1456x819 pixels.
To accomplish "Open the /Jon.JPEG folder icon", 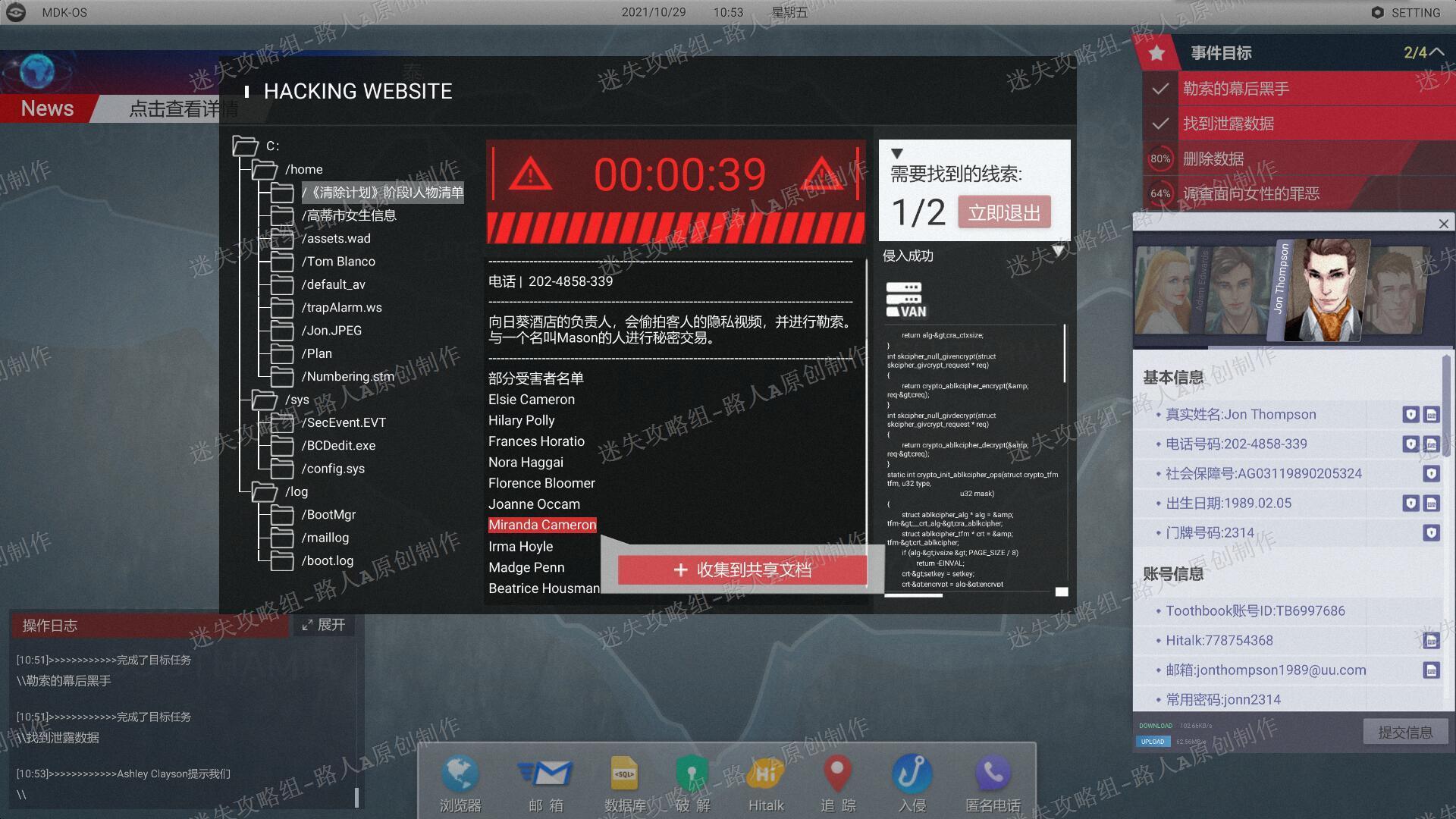I will 282,331.
